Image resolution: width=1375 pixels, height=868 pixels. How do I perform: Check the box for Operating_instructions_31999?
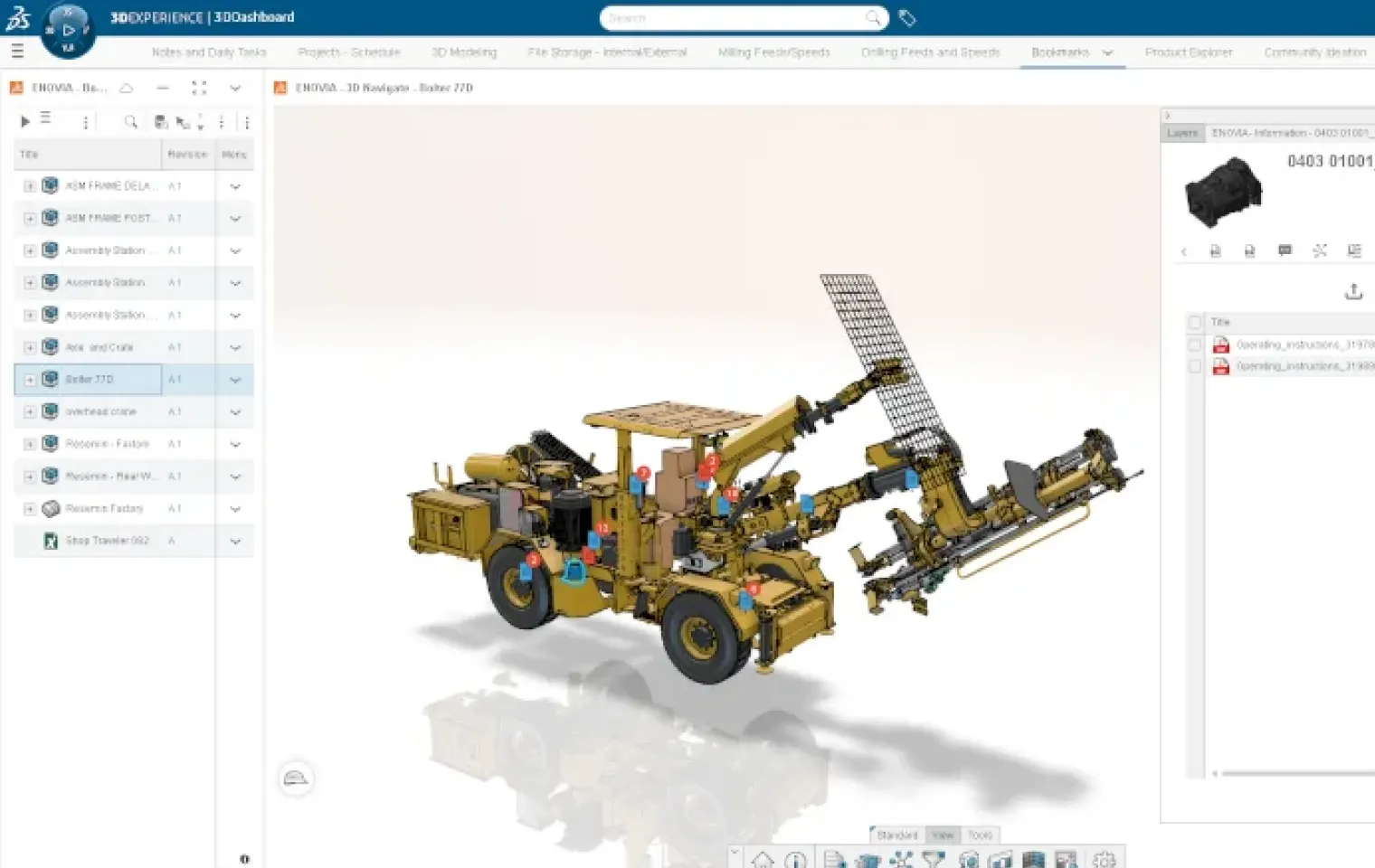1195,366
